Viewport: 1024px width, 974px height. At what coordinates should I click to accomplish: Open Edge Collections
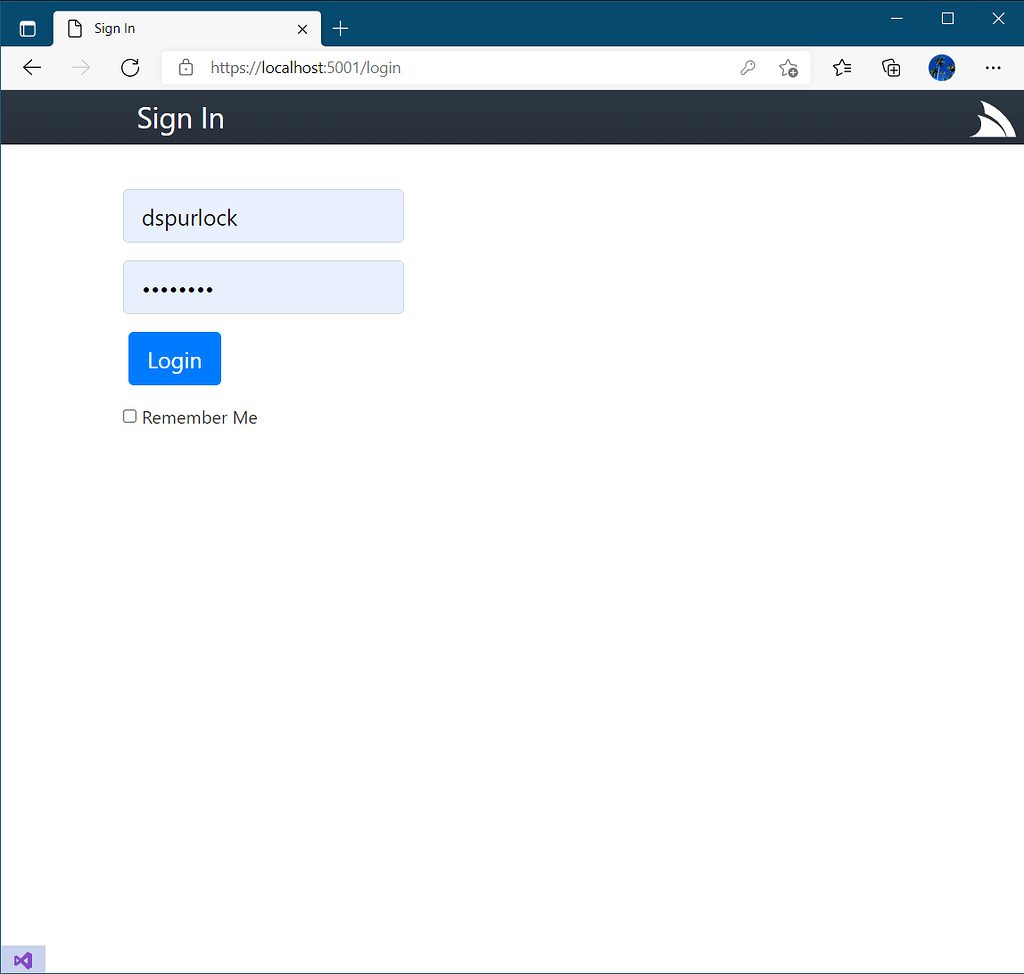click(x=891, y=67)
